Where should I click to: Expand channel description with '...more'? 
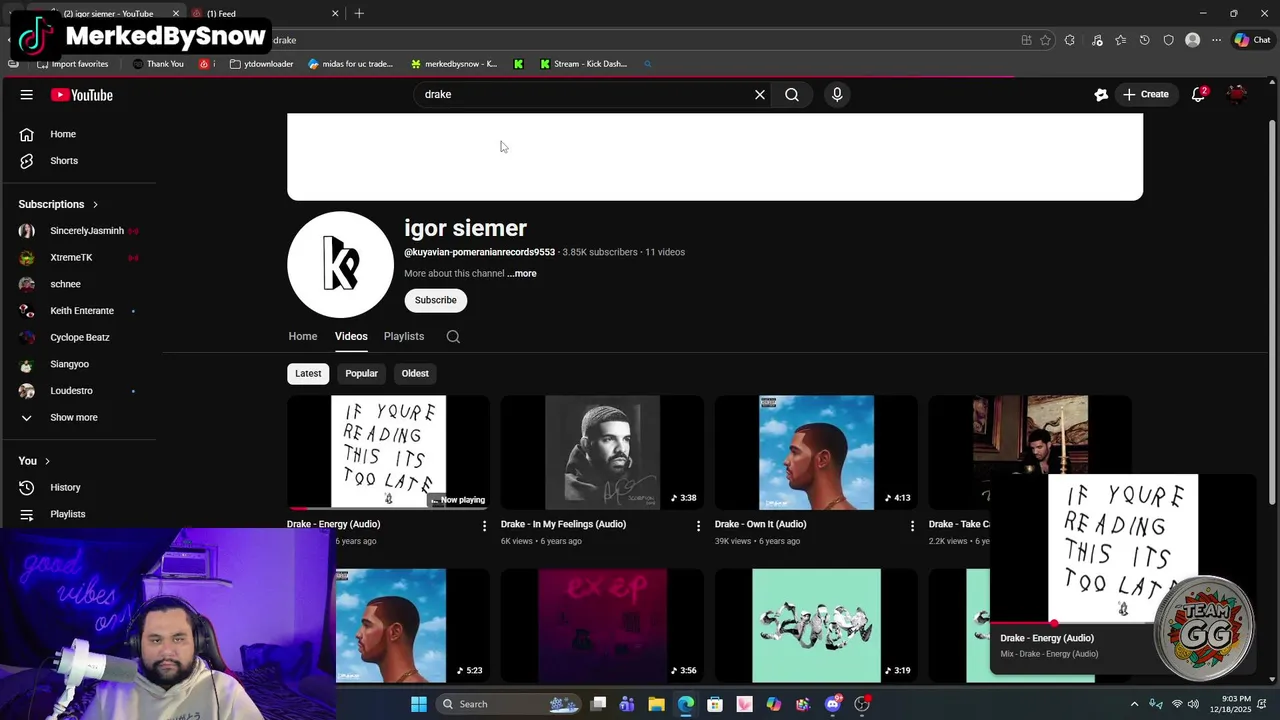click(x=522, y=274)
